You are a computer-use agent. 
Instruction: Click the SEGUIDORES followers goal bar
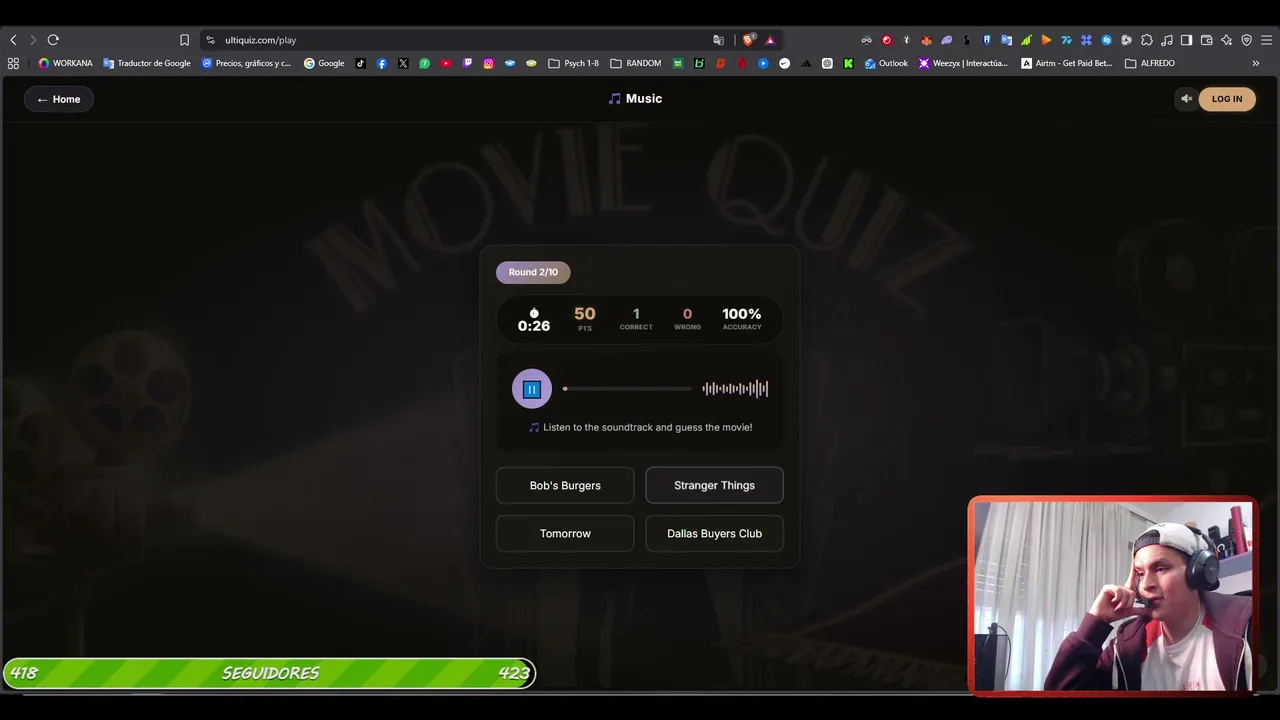pyautogui.click(x=269, y=673)
